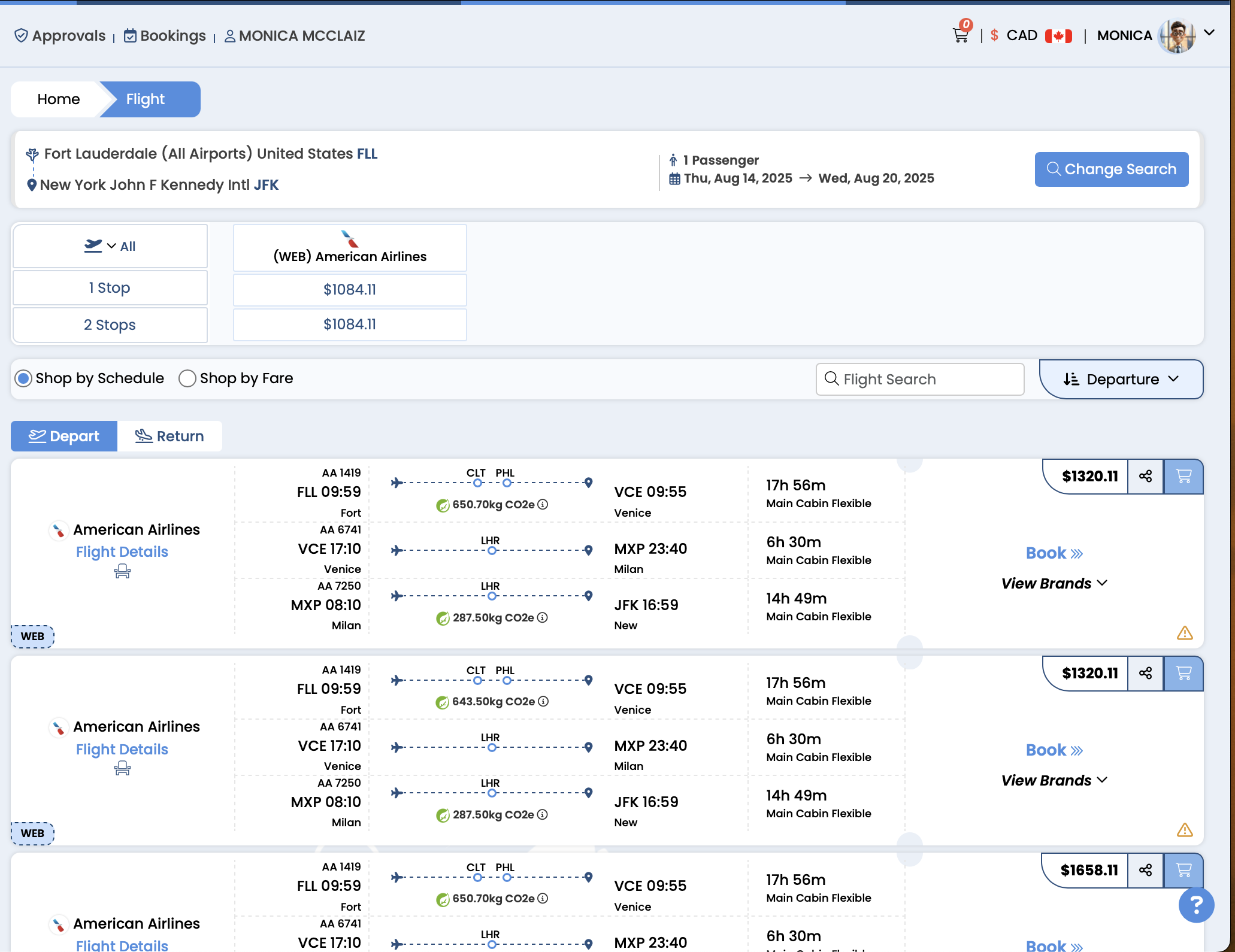Click the Change Search button

coord(1112,169)
